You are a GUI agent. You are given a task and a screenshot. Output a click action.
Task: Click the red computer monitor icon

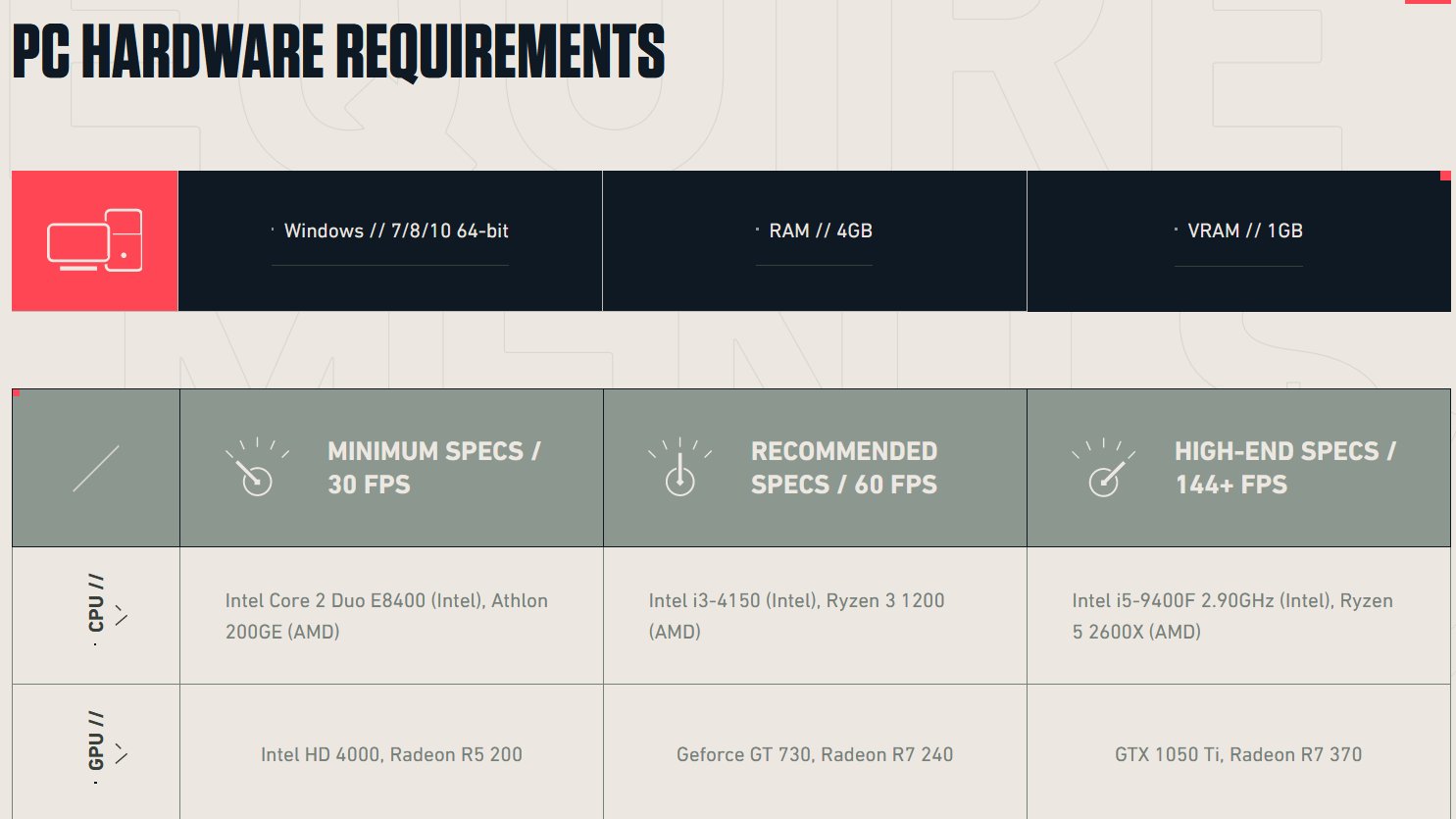(x=95, y=240)
